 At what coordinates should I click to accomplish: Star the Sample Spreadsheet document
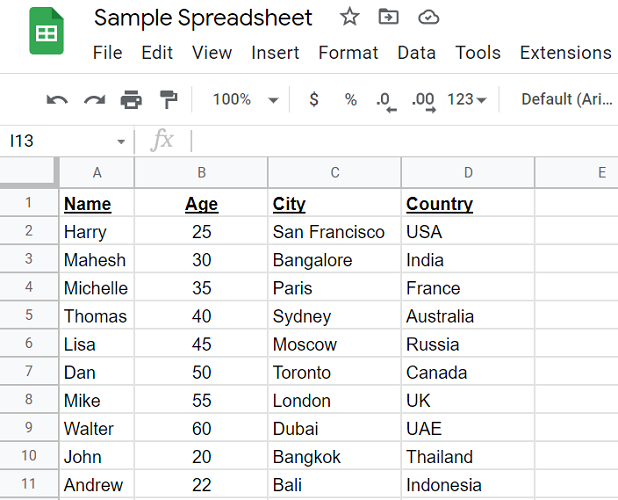click(349, 17)
